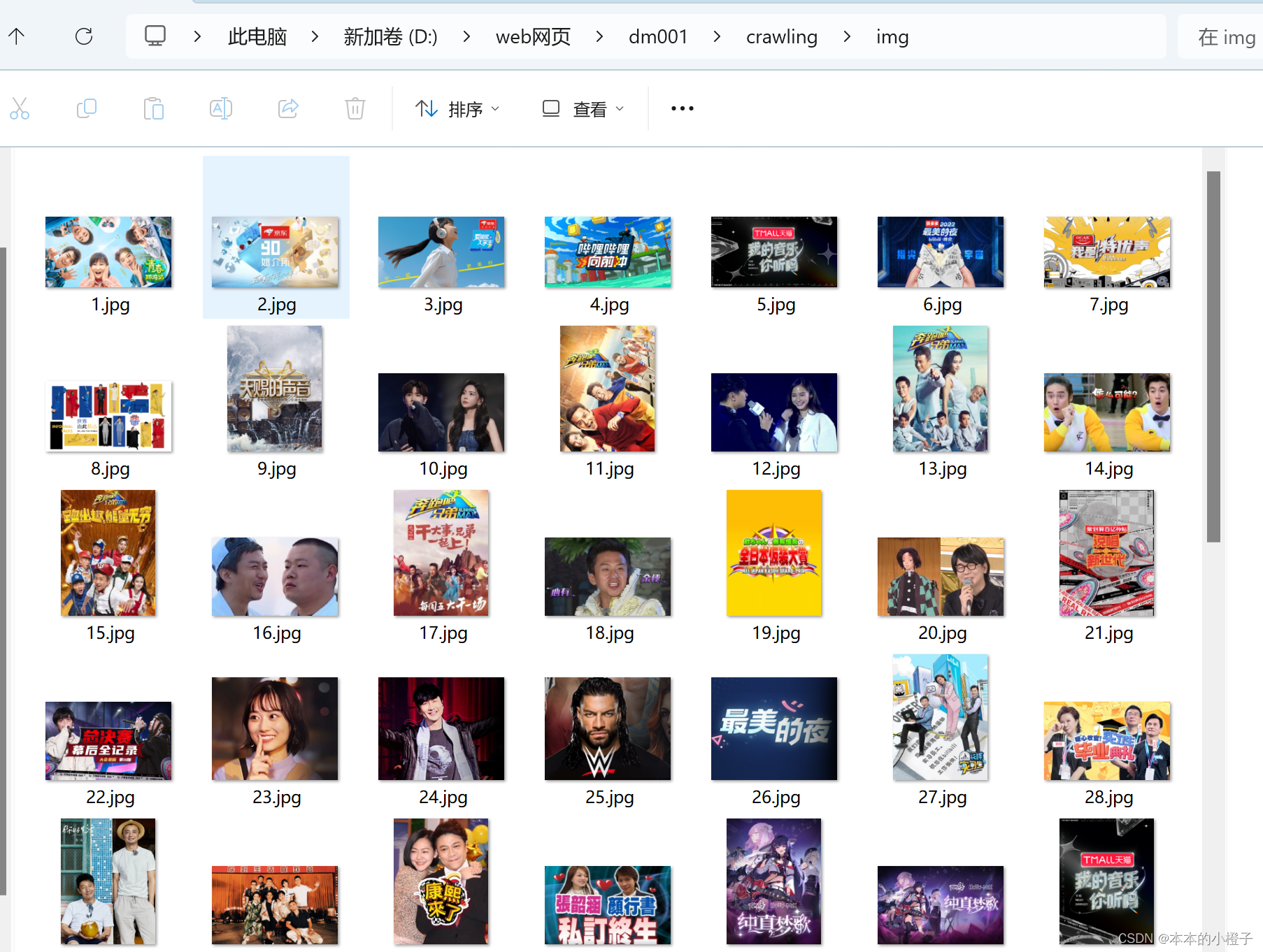Click the 私訂終生 poster thumbnail
The width and height of the screenshot is (1263, 952).
pos(608,905)
